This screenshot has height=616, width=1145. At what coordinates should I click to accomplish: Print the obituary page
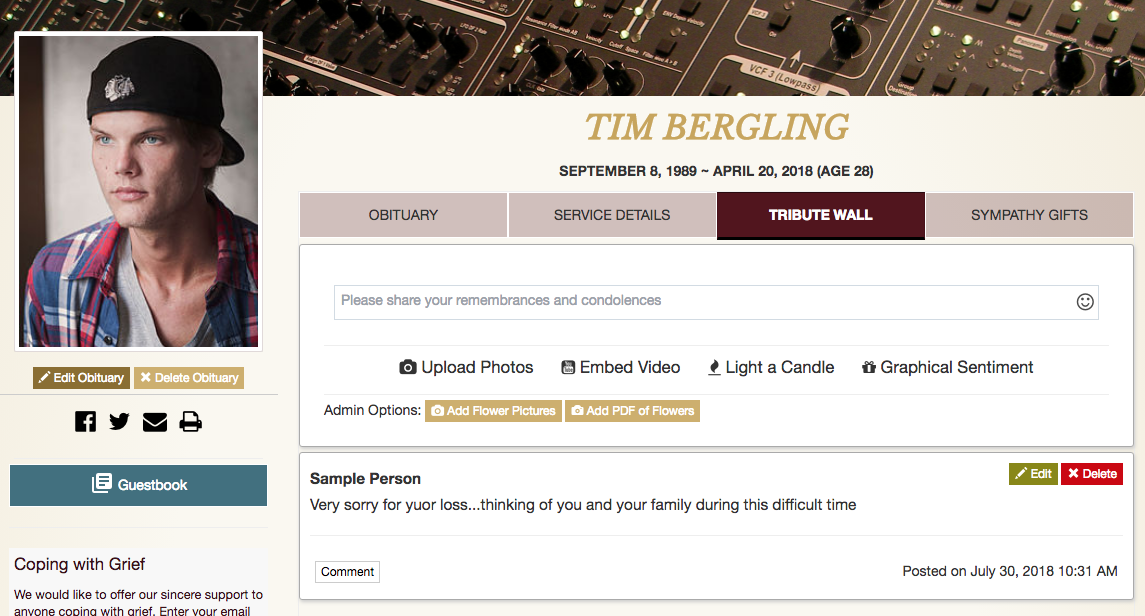point(190,422)
